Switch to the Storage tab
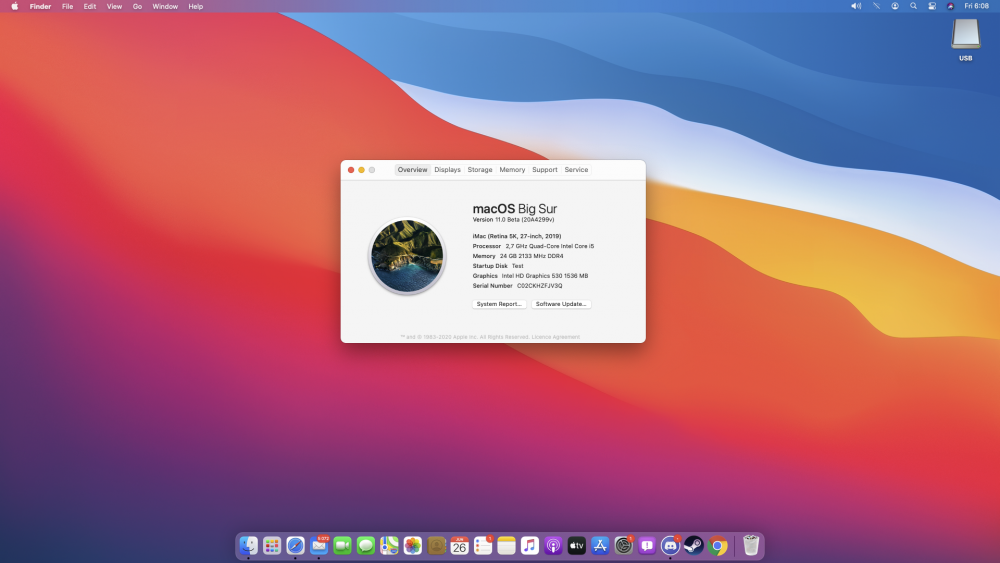 coord(480,170)
